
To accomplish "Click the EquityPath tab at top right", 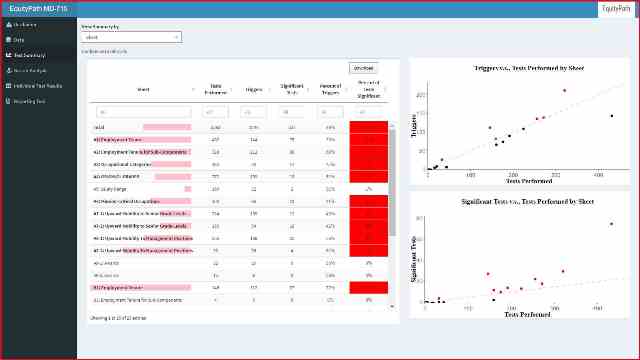I will 616,9.
